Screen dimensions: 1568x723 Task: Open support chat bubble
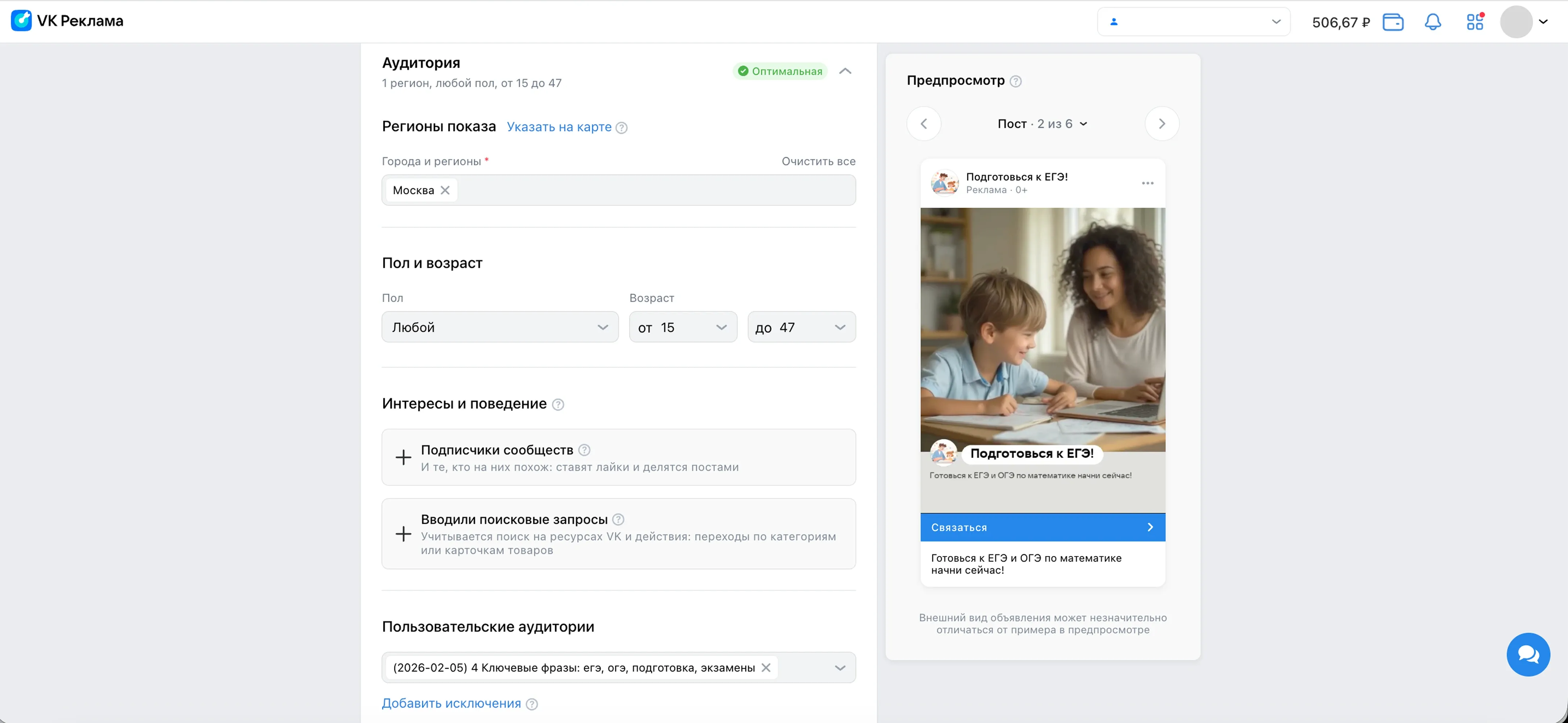pos(1528,654)
